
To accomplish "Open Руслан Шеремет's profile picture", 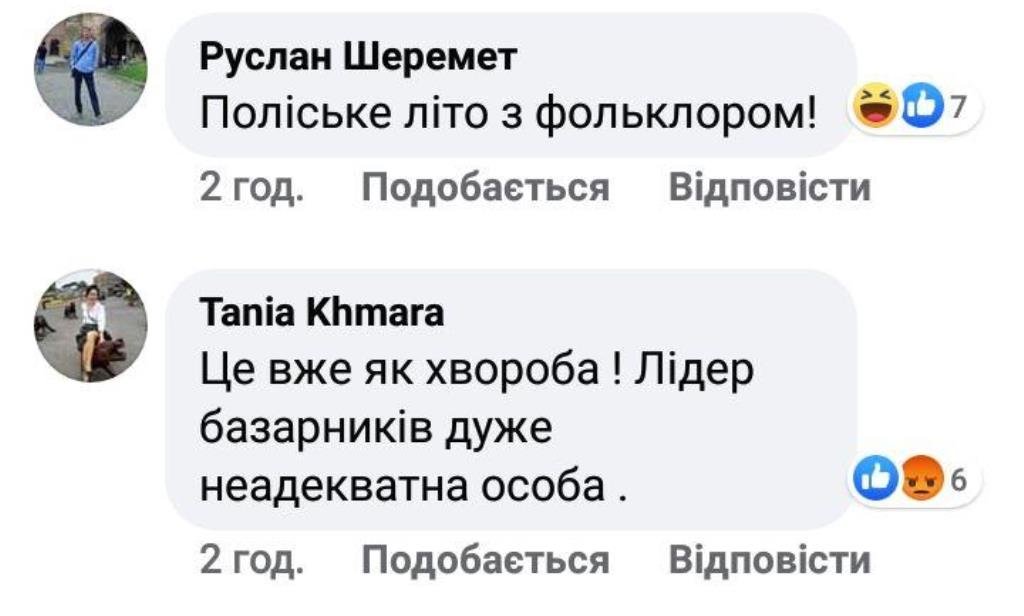I will click(91, 70).
